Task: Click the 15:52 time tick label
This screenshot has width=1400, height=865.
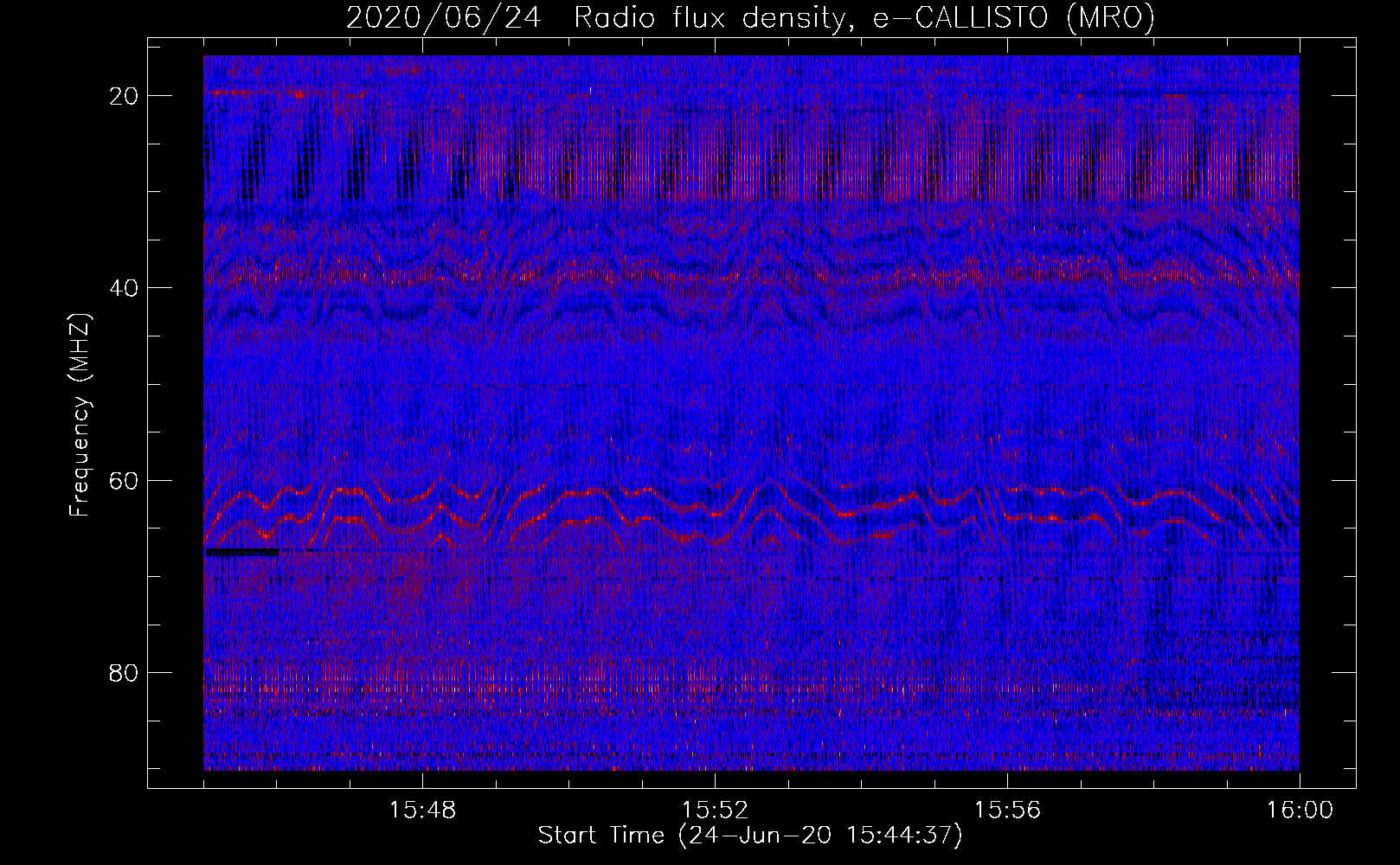Action: pos(715,811)
